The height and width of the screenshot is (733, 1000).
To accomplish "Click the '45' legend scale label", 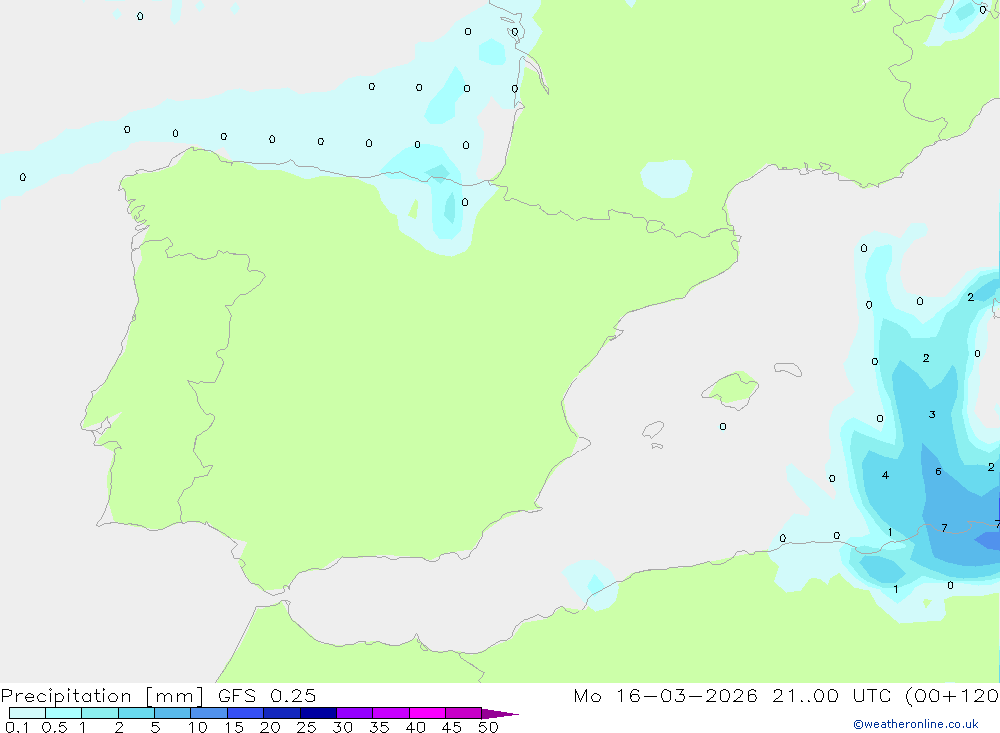I will pyautogui.click(x=452, y=727).
